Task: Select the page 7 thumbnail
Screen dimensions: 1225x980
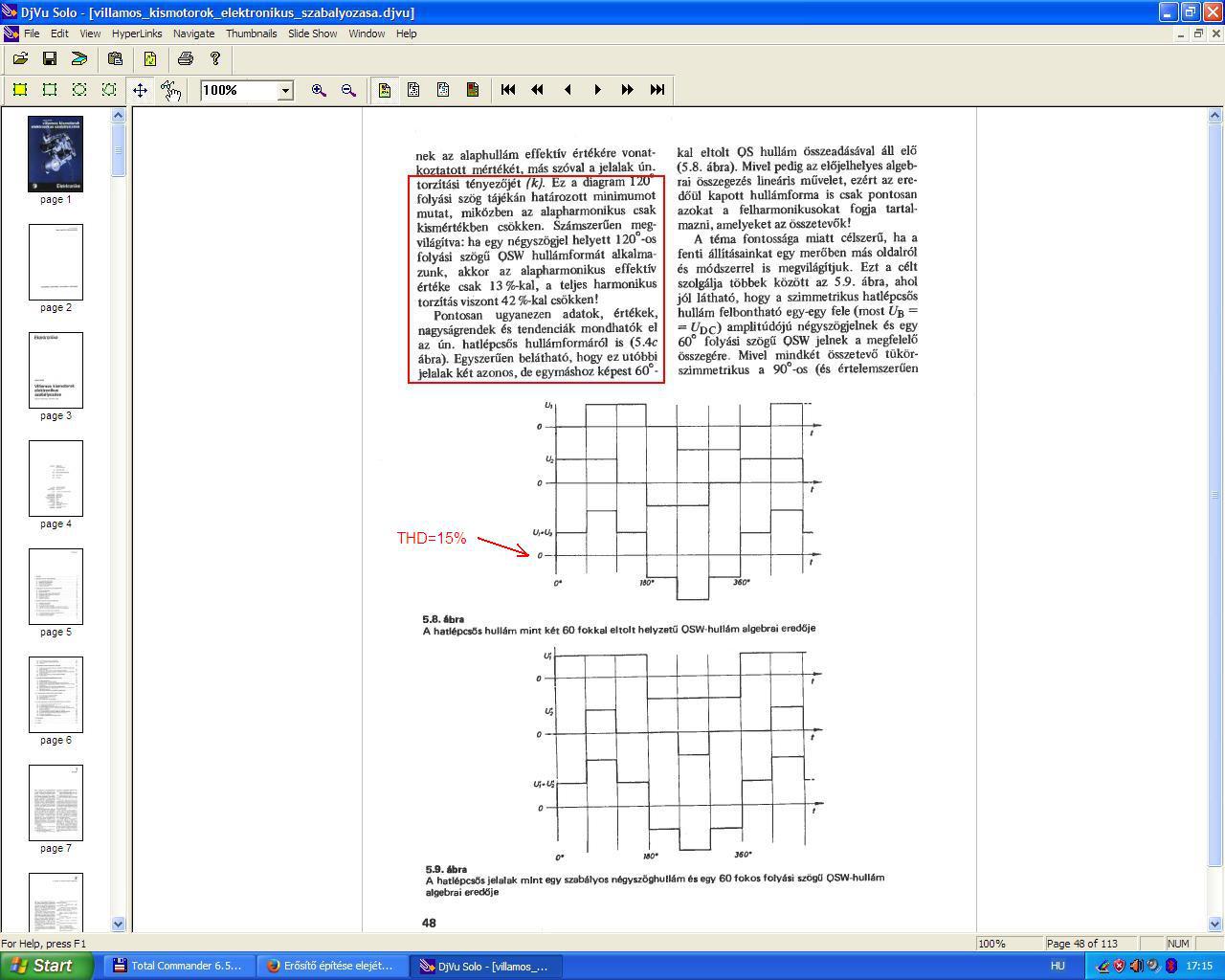Action: (x=56, y=803)
